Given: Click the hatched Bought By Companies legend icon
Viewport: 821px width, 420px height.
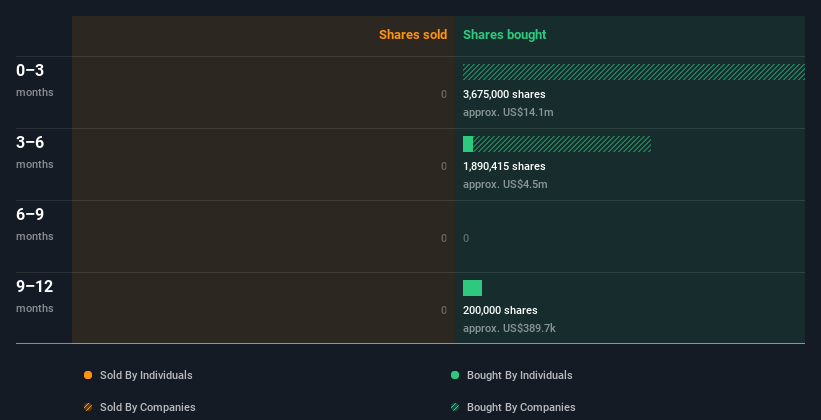Looking at the screenshot, I should (455, 407).
